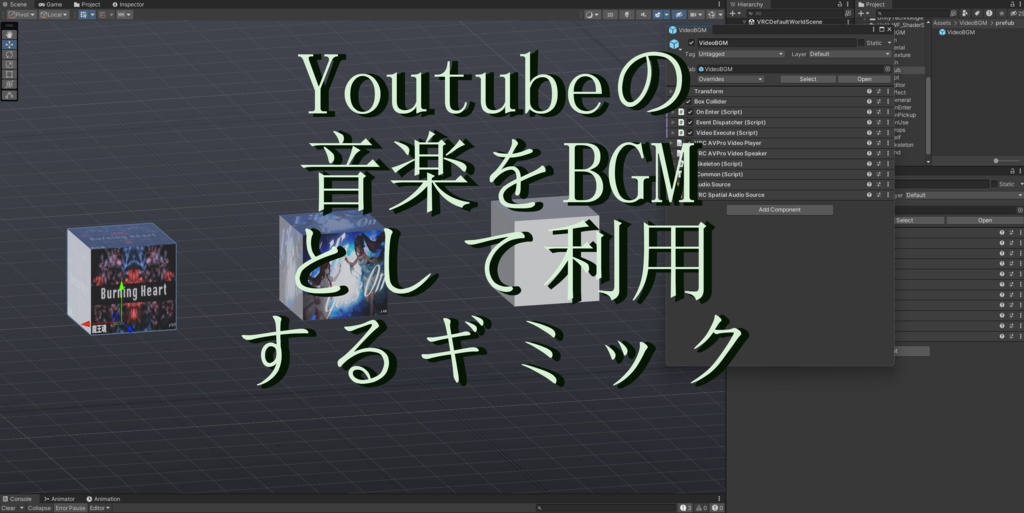Click the Gizmos sphere icon
The image size is (1024, 513).
[712, 14]
